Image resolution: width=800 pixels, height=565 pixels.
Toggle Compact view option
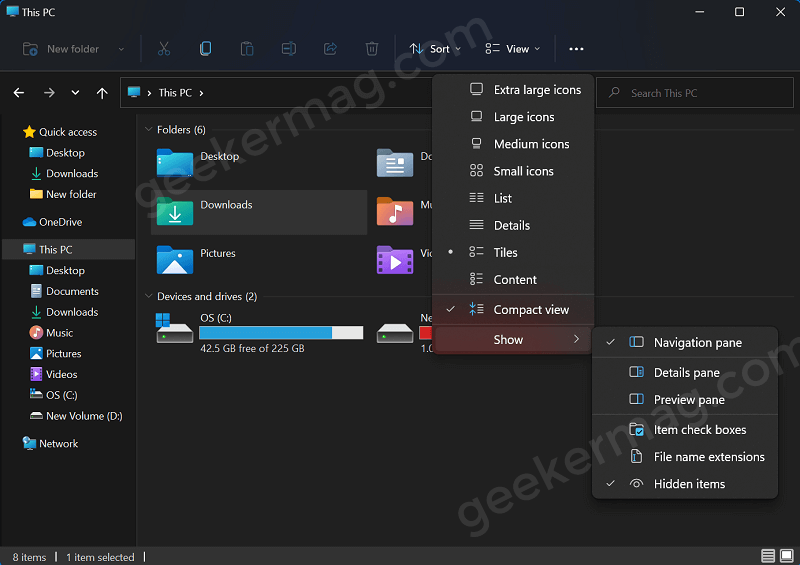(513, 310)
